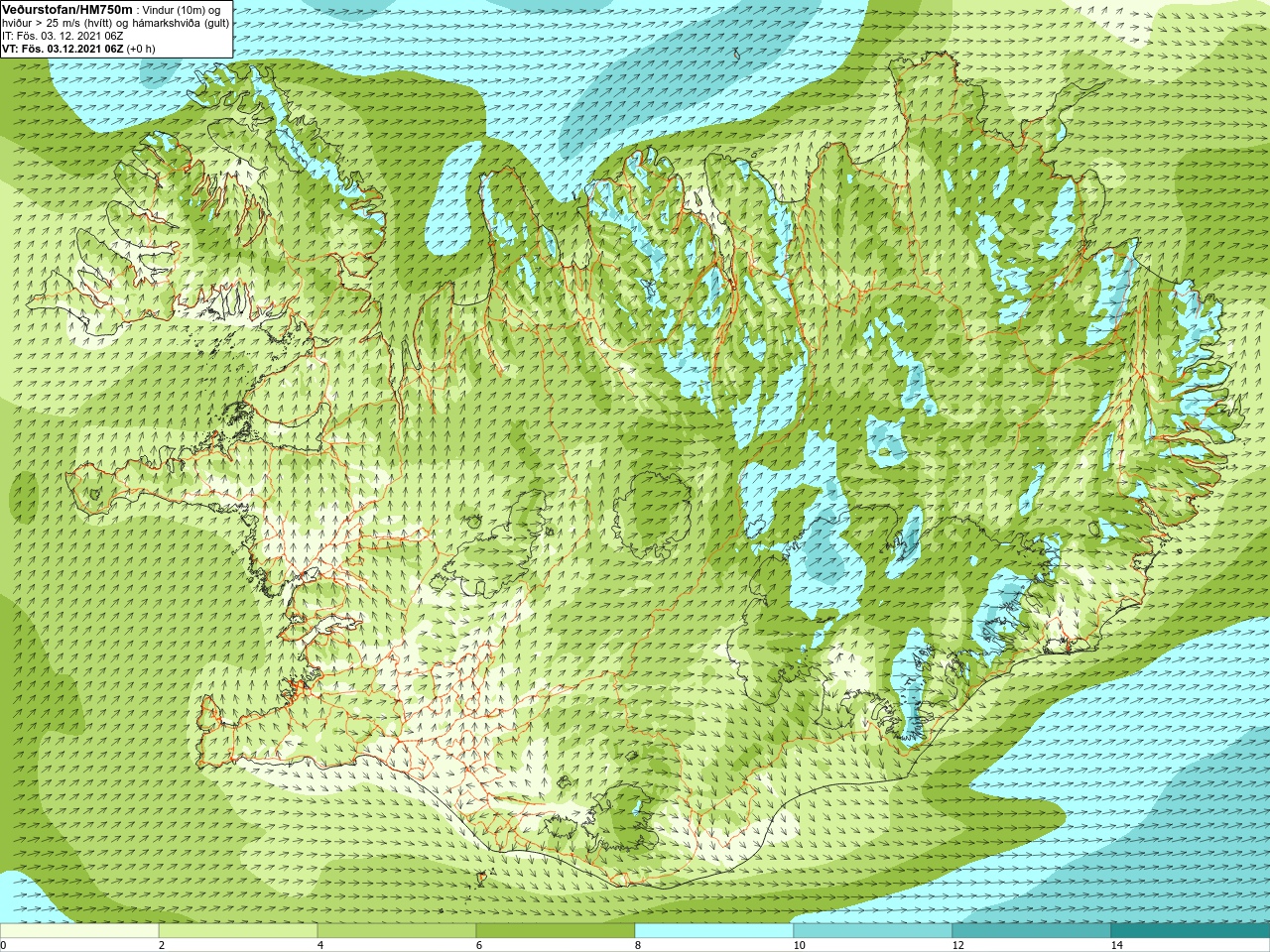Choose the turquoise 10–12 m/s legend swatch
The width and height of the screenshot is (1270, 952).
coord(873,931)
